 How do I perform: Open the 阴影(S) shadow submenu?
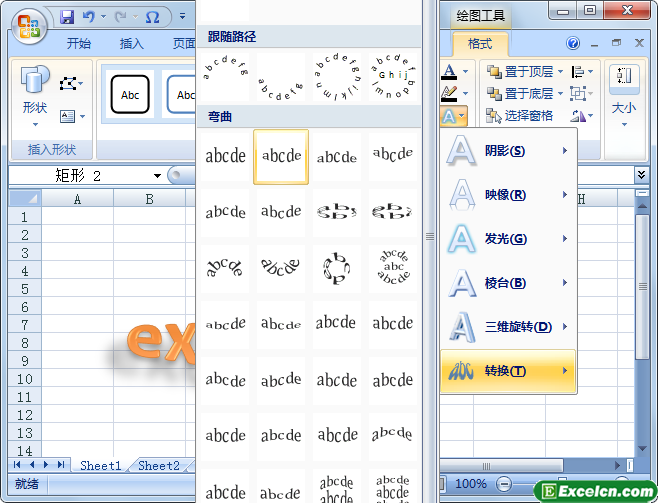tap(508, 150)
